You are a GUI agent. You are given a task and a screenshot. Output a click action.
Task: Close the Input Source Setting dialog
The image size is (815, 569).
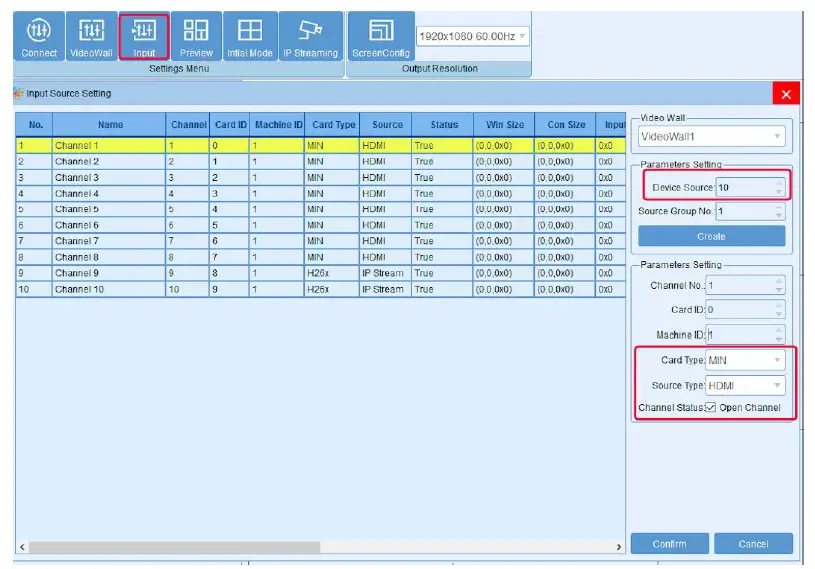tap(785, 94)
